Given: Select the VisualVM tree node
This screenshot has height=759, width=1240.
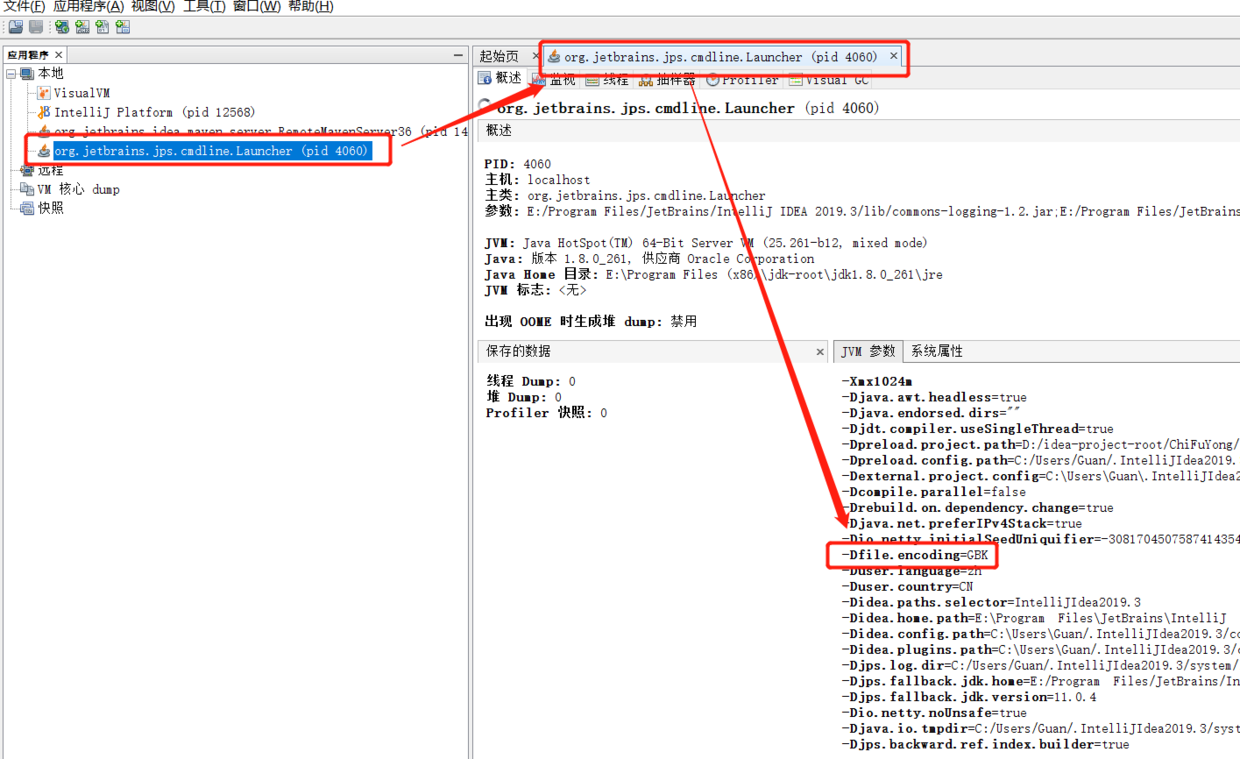Looking at the screenshot, I should [82, 93].
